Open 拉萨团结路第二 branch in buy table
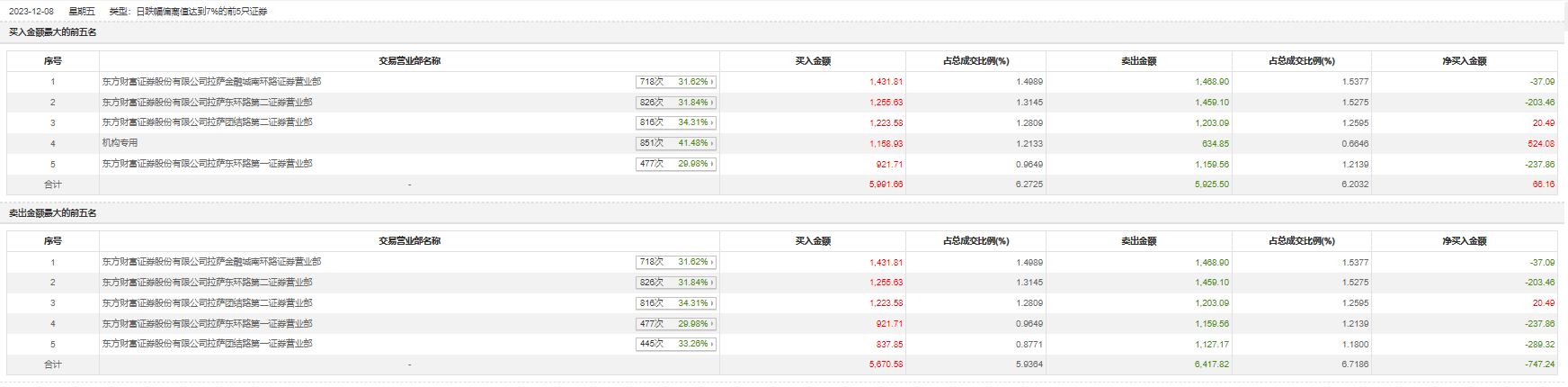Viewport: 1568px width, 387px height. (207, 122)
